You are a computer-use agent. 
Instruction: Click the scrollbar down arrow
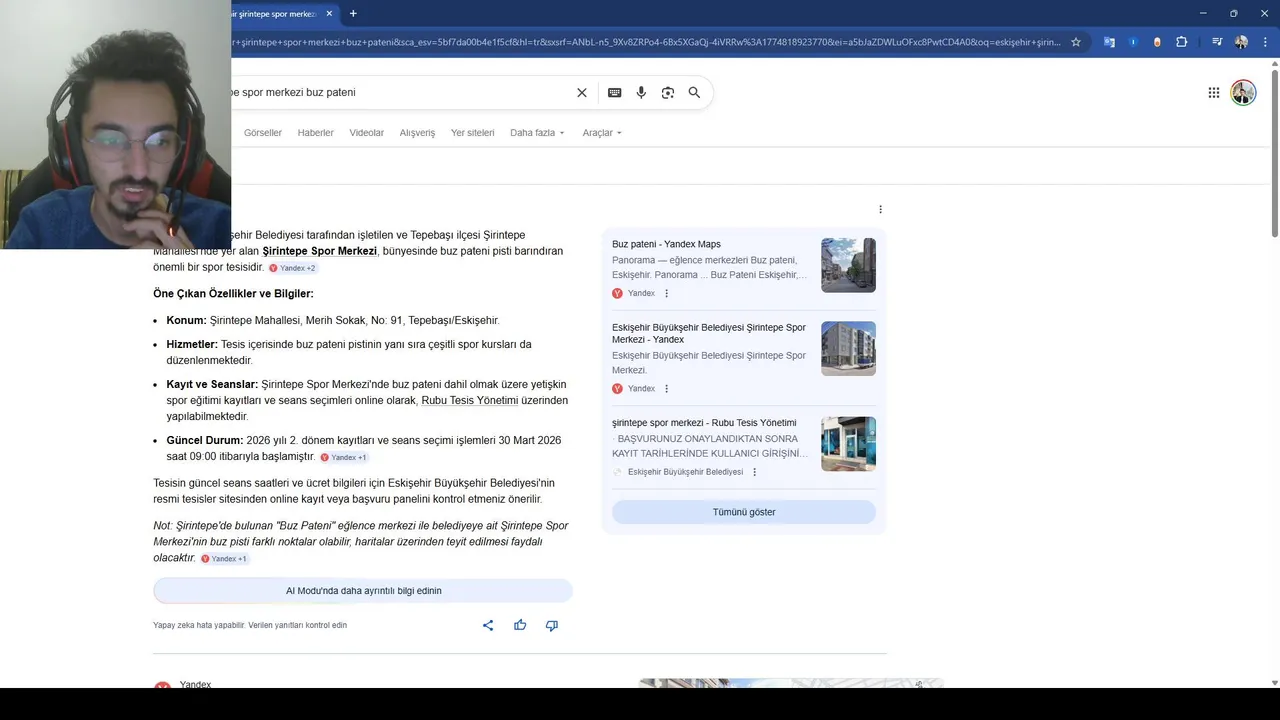point(1274,682)
